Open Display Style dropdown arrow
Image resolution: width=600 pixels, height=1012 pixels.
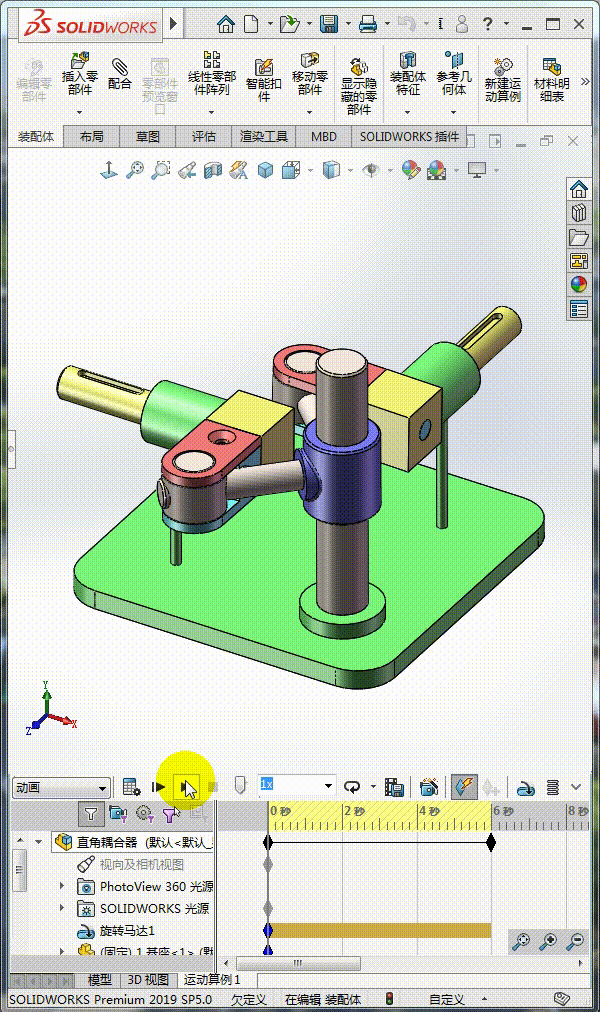(350, 170)
